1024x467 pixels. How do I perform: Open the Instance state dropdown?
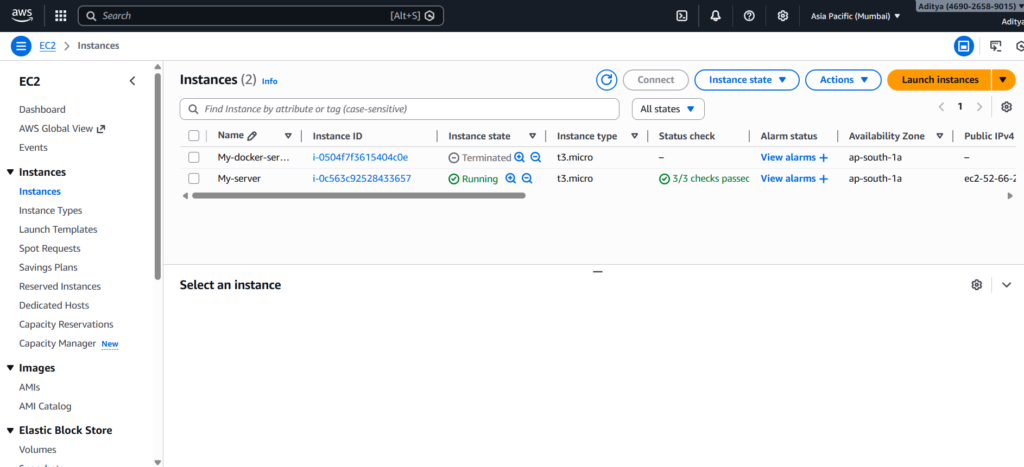pyautogui.click(x=746, y=80)
